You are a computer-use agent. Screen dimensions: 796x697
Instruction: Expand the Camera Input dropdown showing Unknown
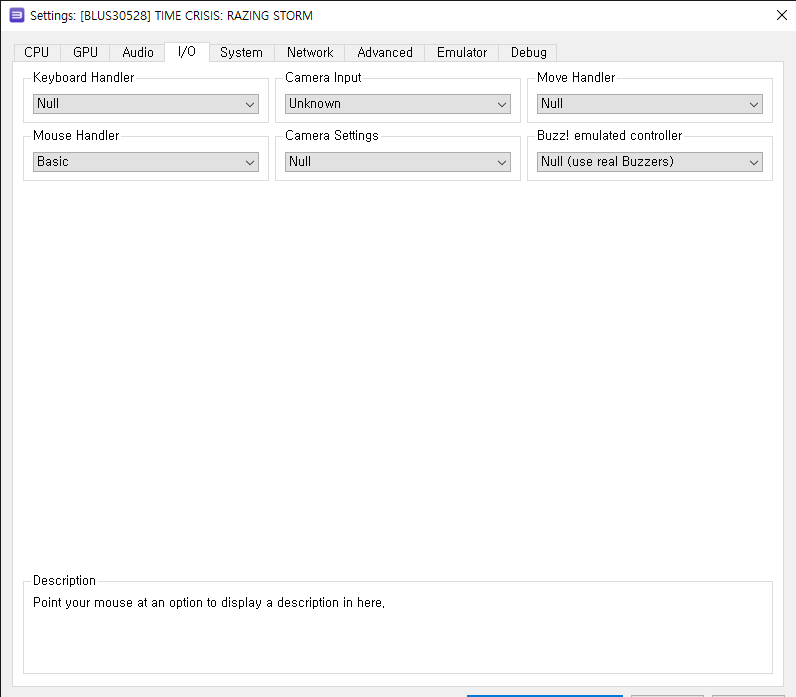(397, 104)
